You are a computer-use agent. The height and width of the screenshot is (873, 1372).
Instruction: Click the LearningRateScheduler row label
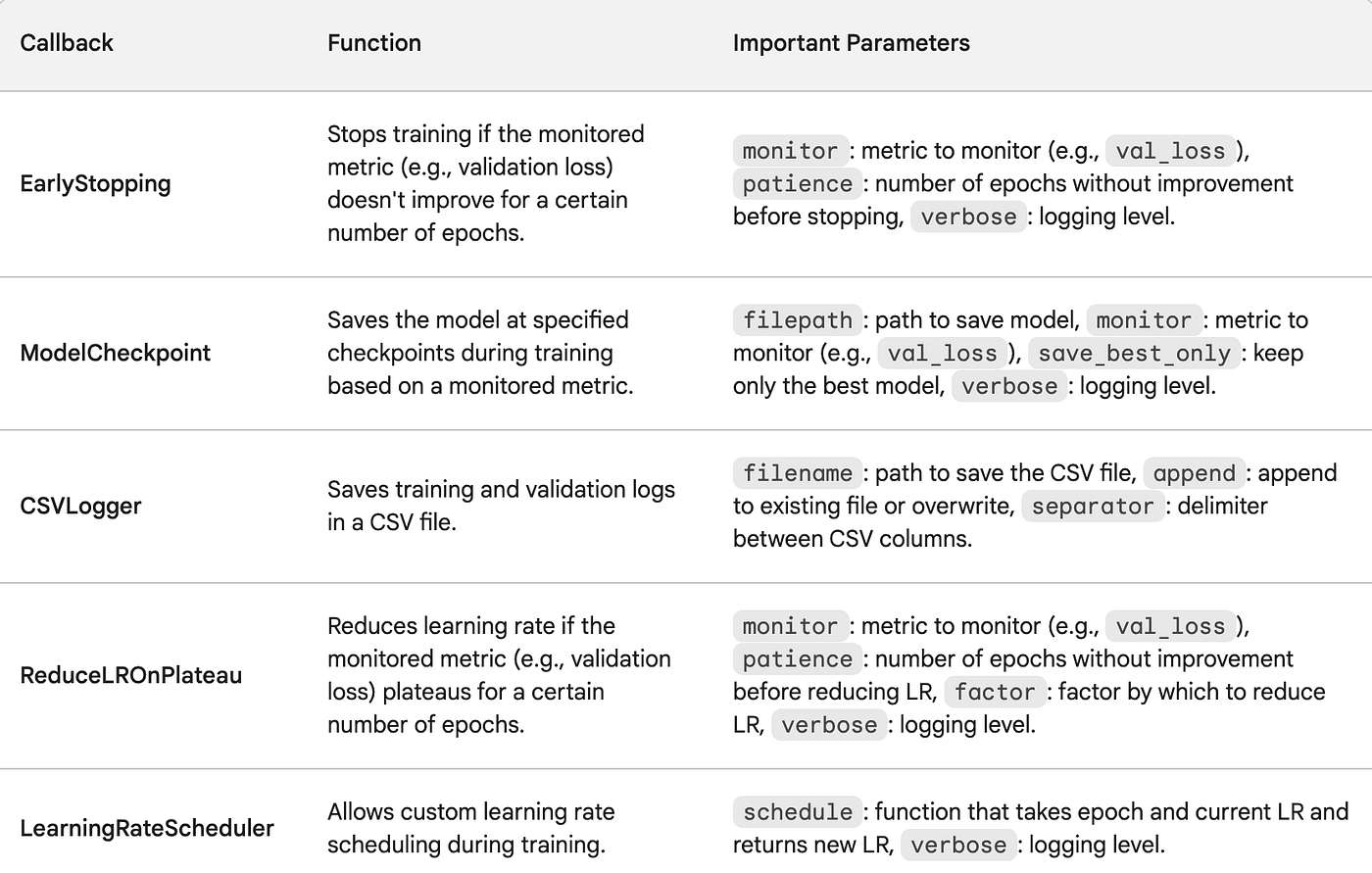coord(146,828)
